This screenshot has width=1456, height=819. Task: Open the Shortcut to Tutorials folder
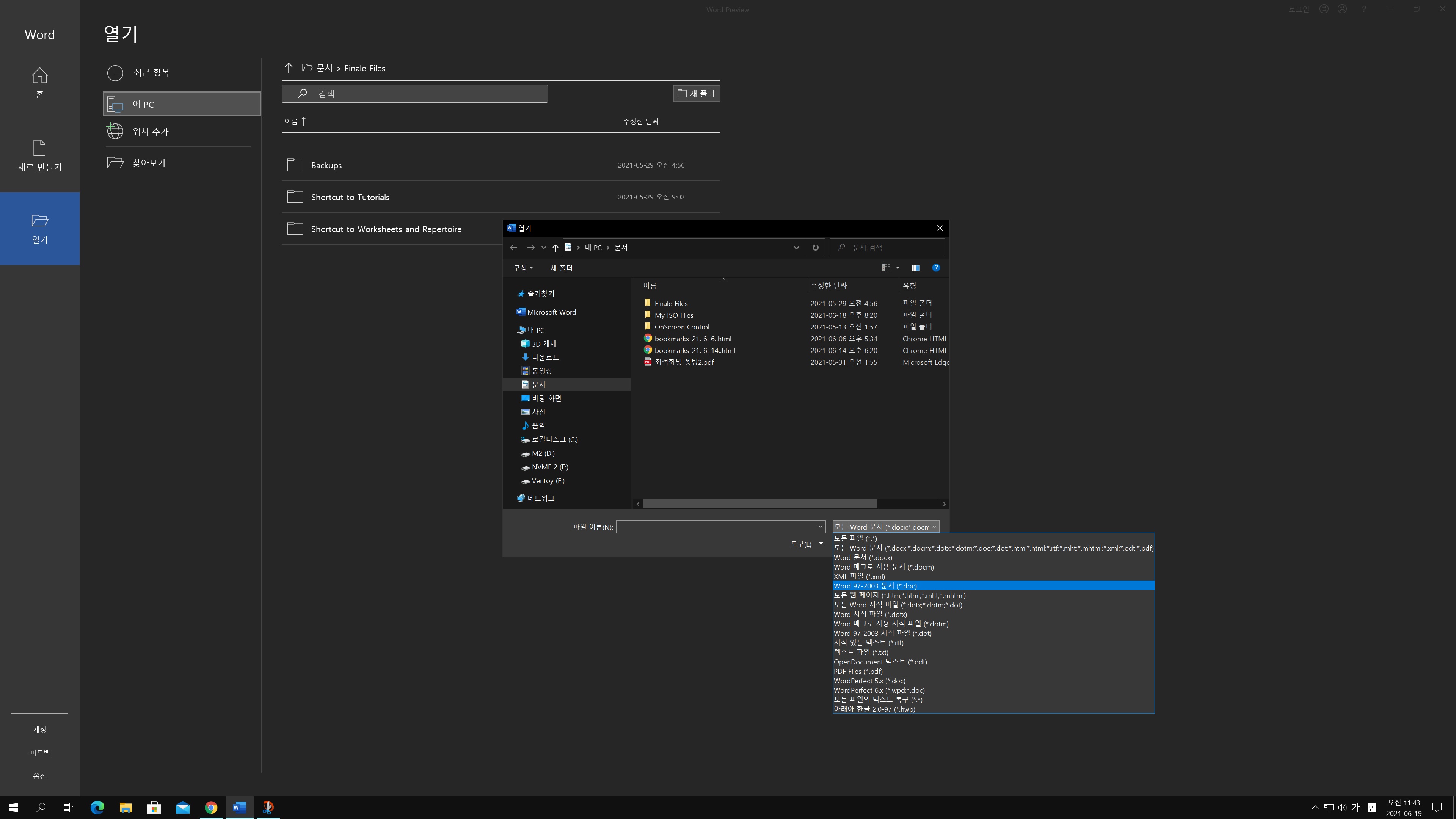coord(500,197)
